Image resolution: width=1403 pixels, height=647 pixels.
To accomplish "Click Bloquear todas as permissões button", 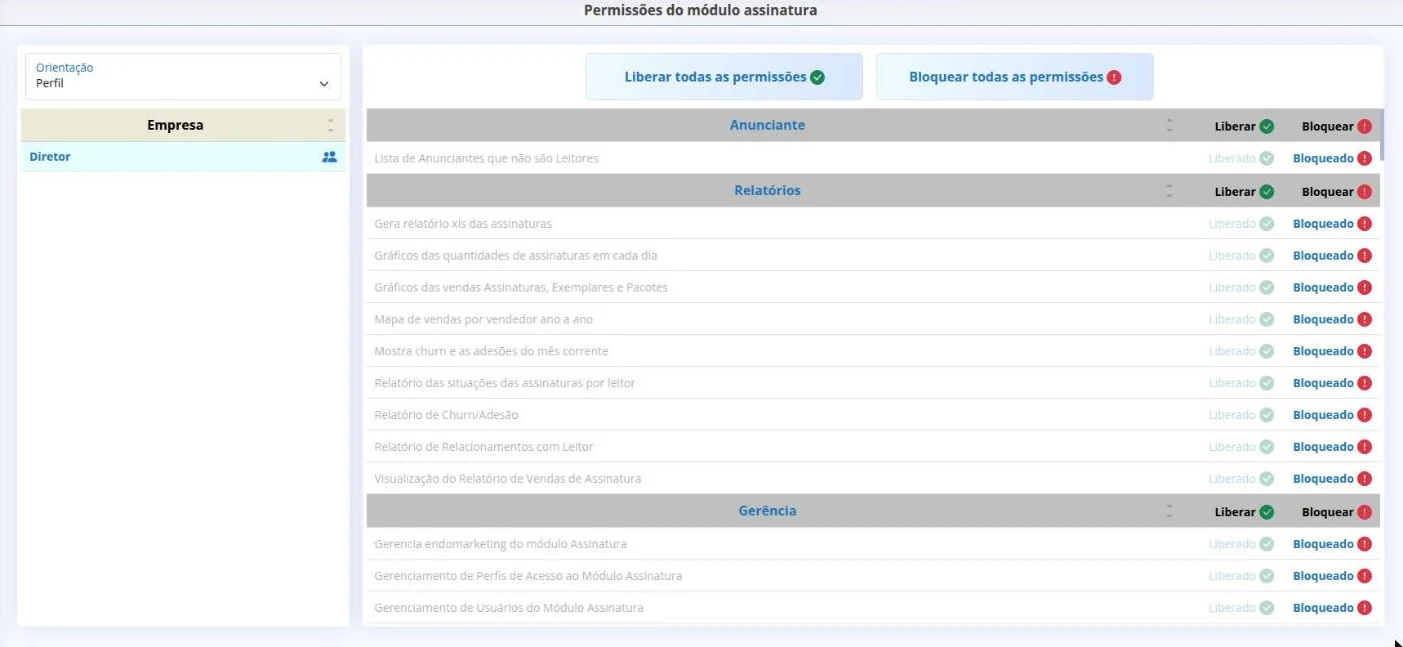I will [1015, 77].
